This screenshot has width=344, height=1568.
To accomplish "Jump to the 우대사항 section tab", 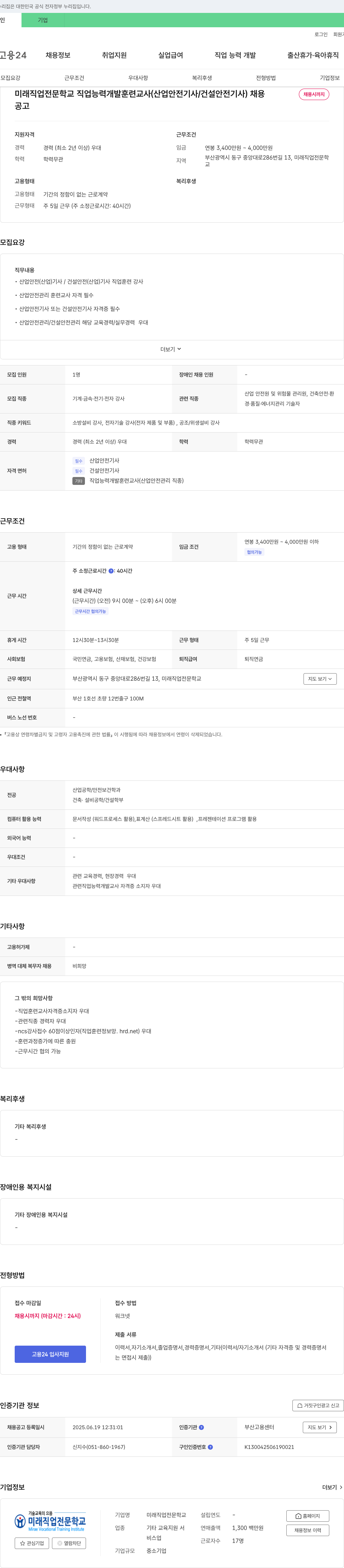I will click(x=138, y=78).
